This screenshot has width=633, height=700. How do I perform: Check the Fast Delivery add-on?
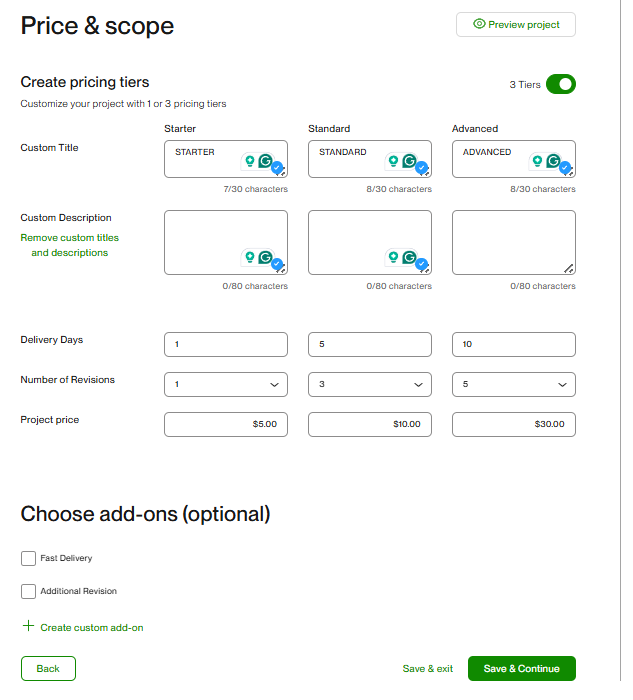coord(28,558)
